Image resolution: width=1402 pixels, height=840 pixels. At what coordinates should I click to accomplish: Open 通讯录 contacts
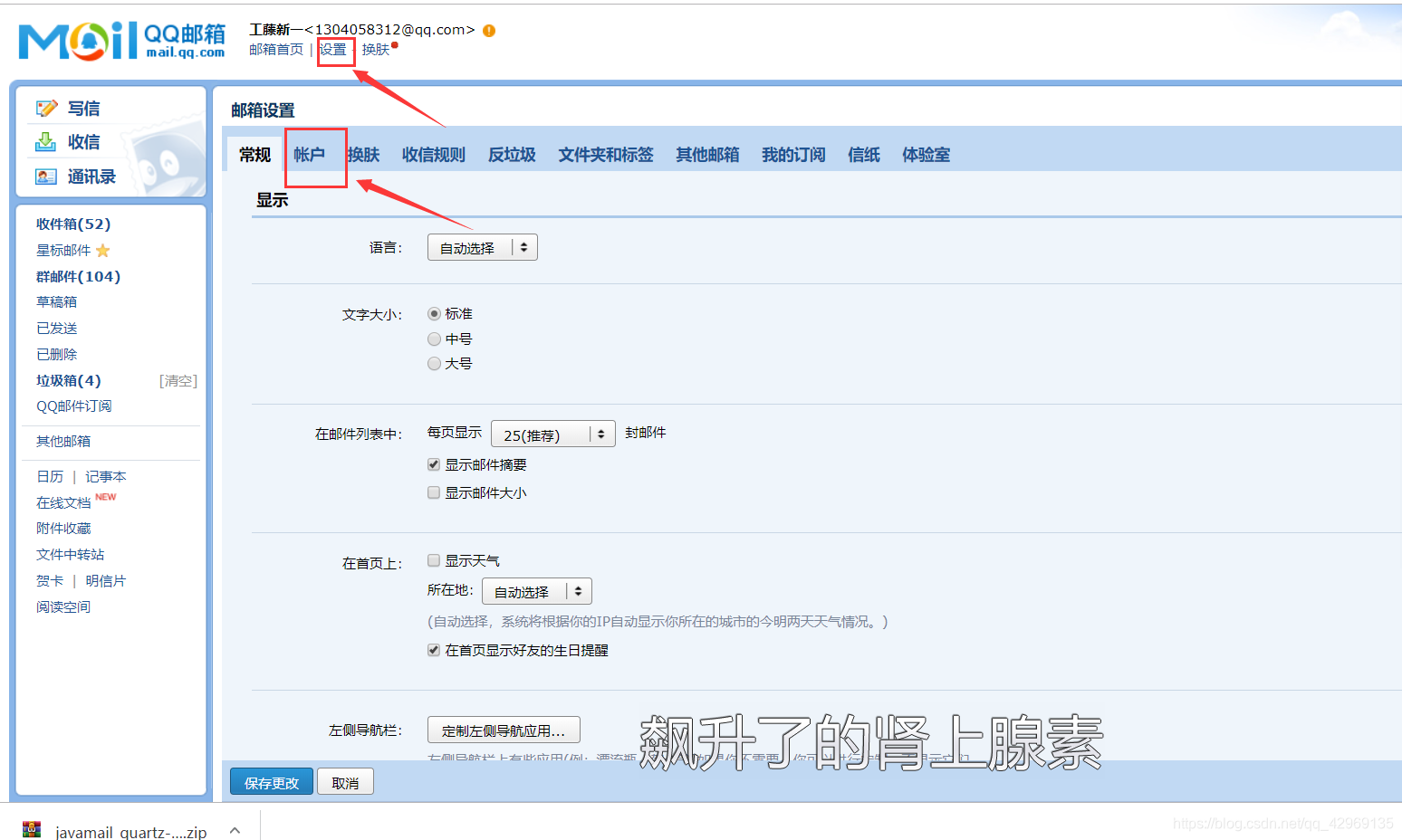coord(91,177)
